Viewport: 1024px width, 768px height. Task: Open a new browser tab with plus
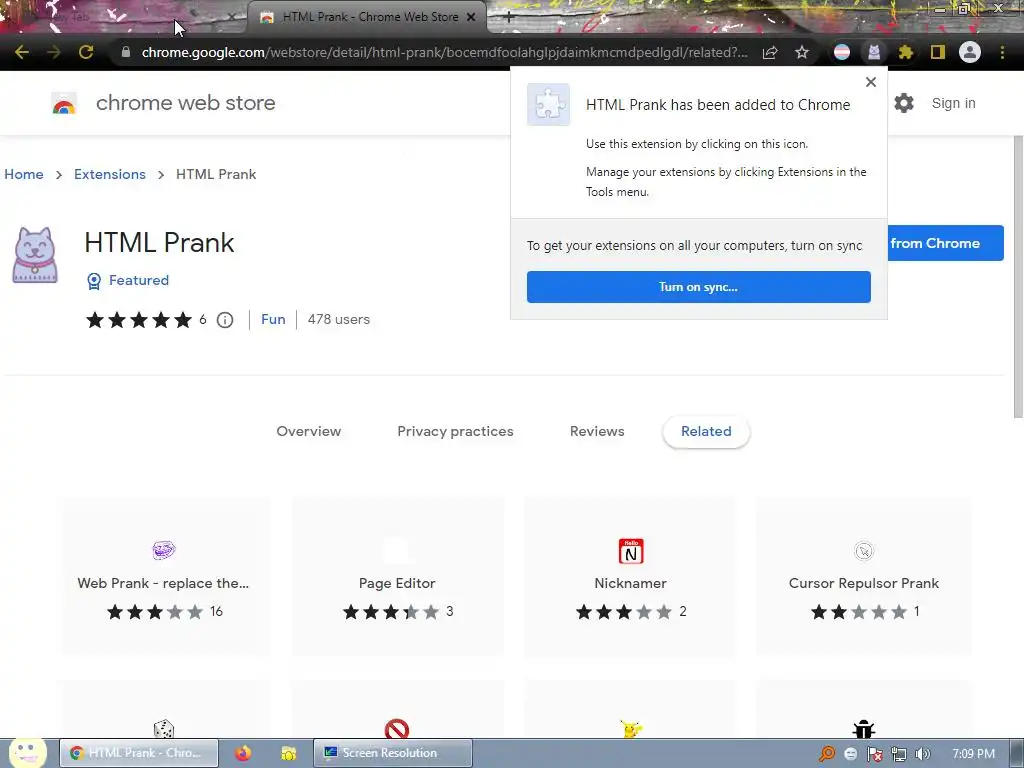click(x=509, y=17)
